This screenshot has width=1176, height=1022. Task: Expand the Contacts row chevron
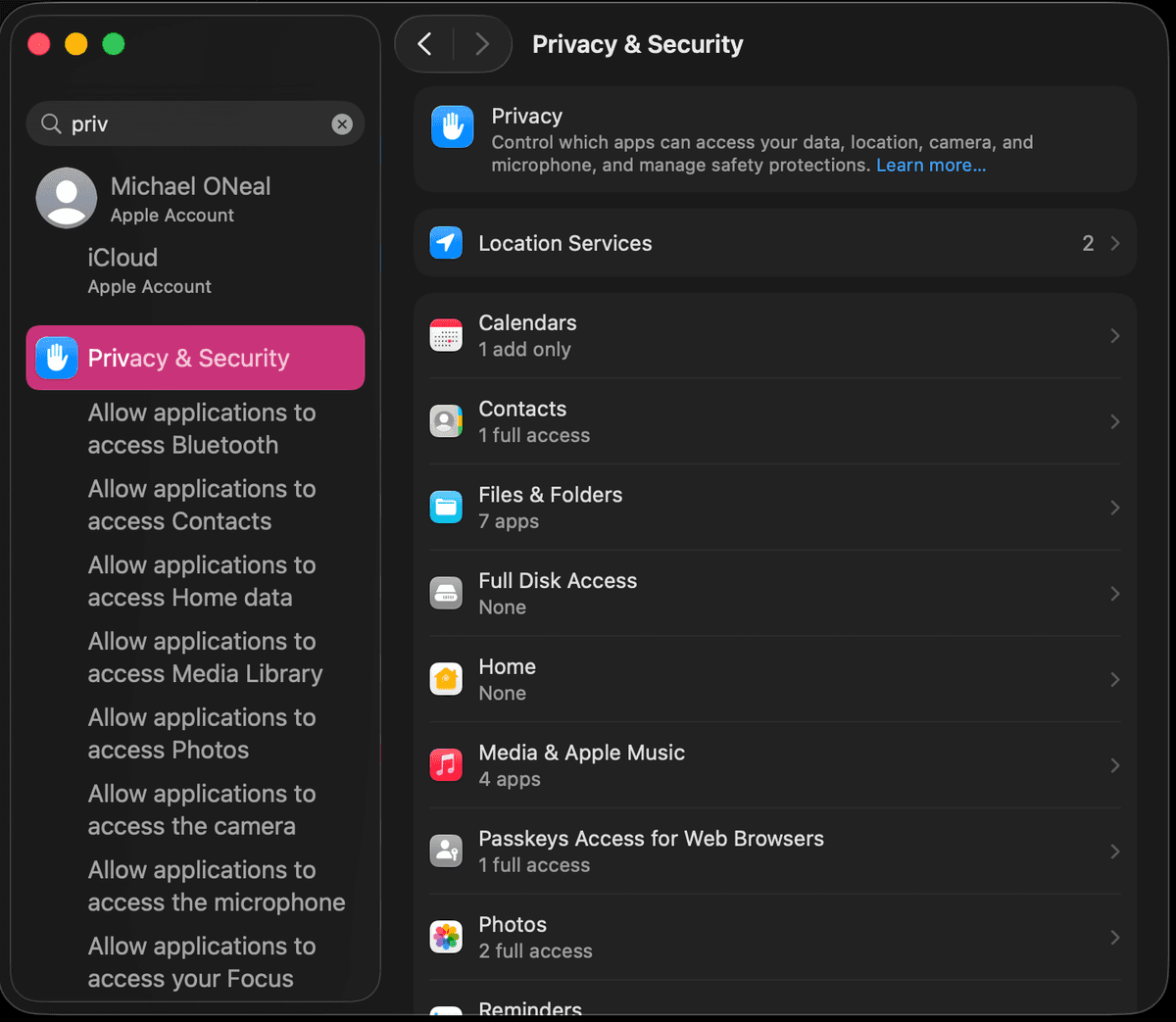point(1115,421)
